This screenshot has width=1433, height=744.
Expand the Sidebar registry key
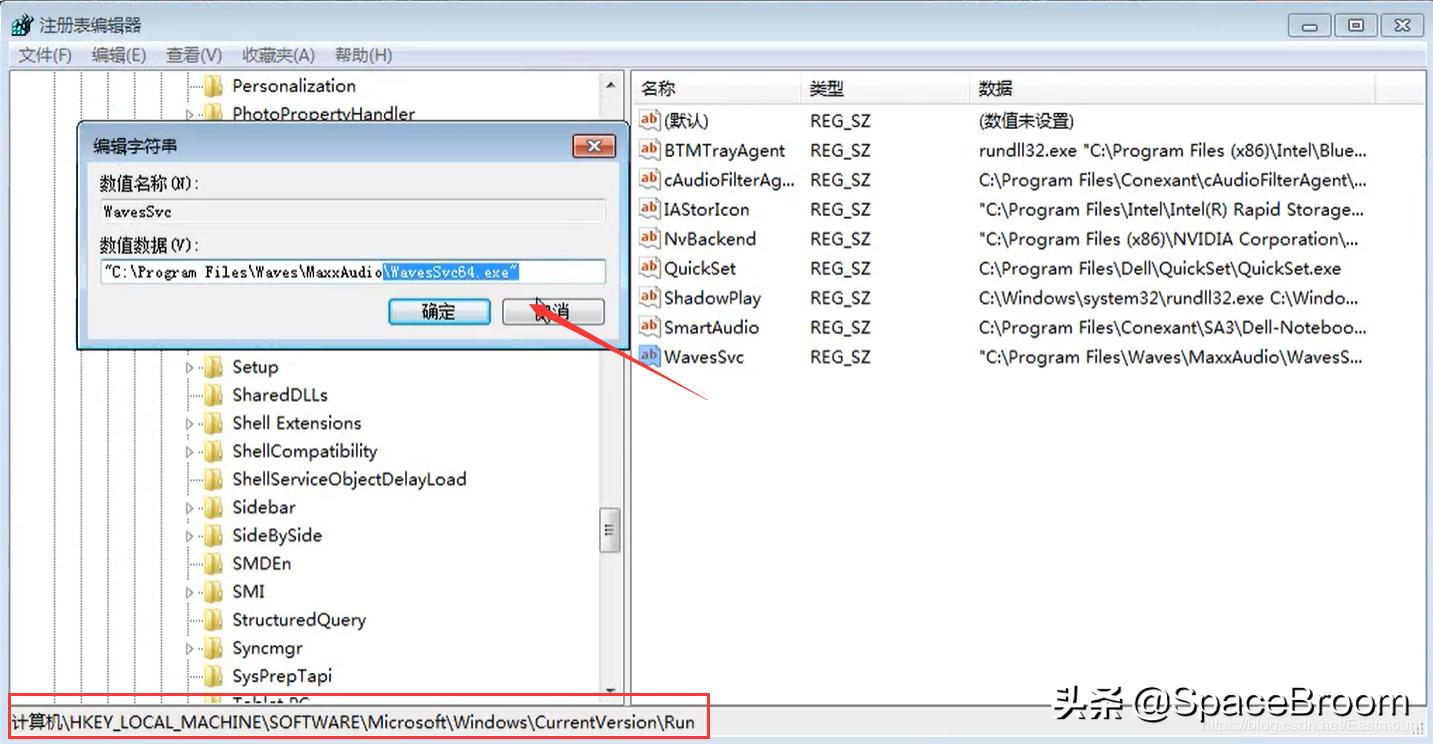[190, 507]
